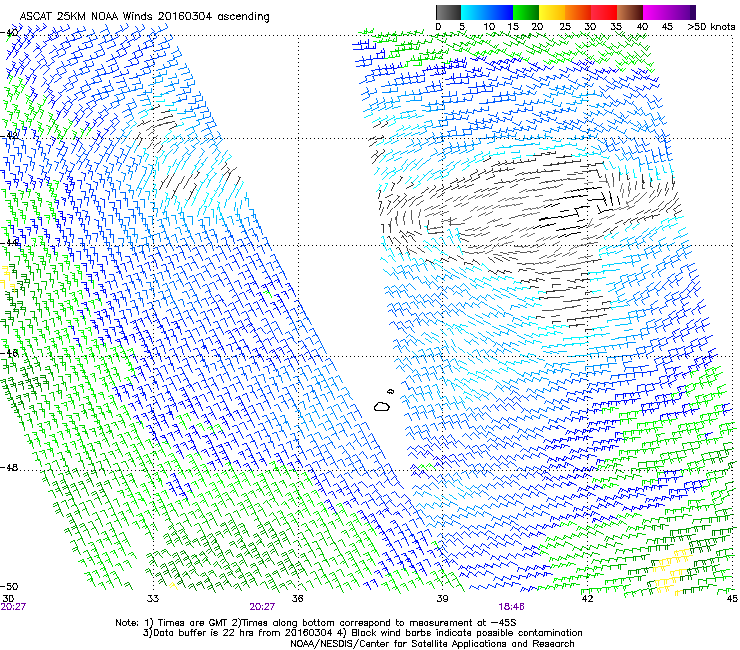Click the '20:27' time label between longitudes 33 and 36
This screenshot has height=650, width=740.
click(262, 607)
